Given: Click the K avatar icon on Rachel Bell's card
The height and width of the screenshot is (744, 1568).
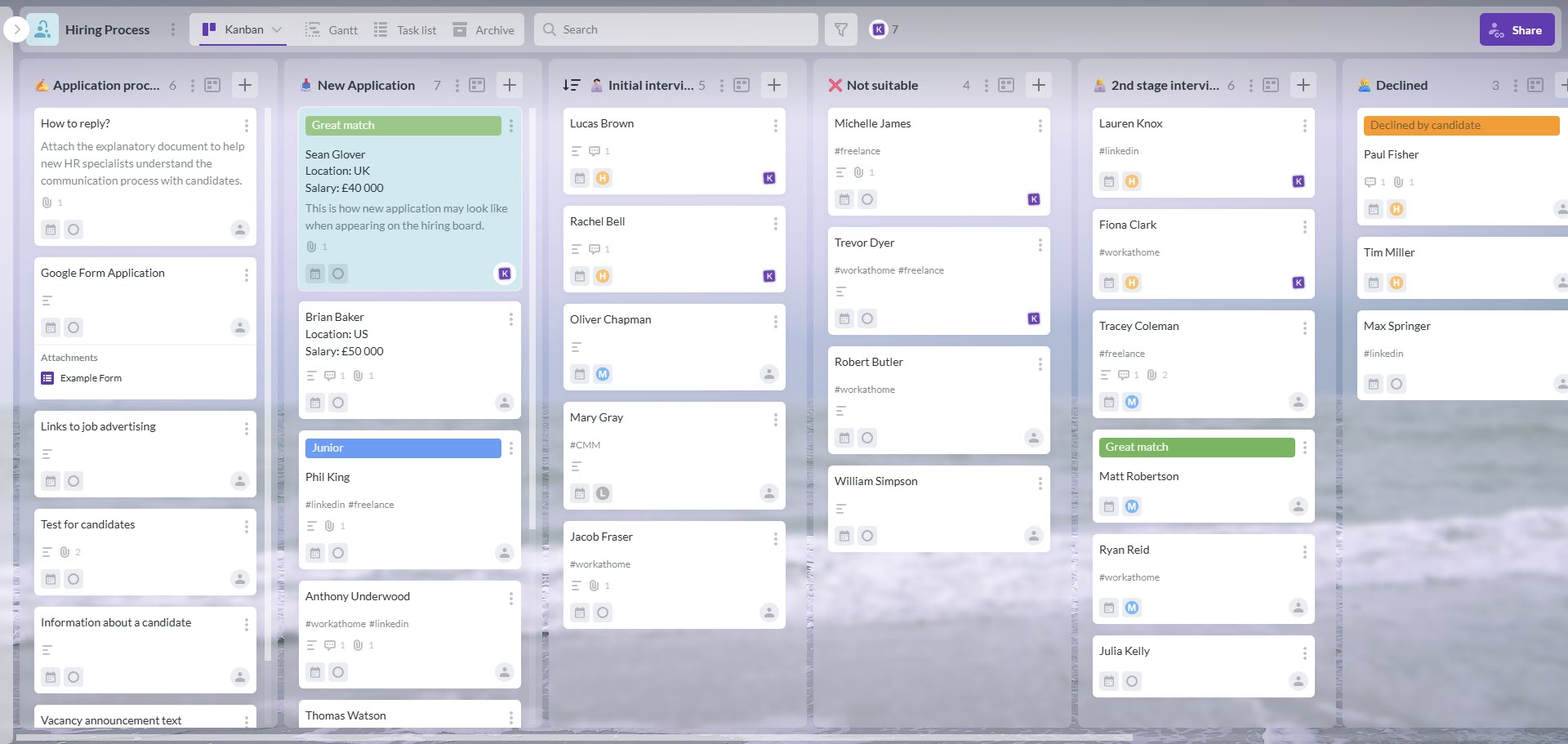Looking at the screenshot, I should pyautogui.click(x=768, y=276).
